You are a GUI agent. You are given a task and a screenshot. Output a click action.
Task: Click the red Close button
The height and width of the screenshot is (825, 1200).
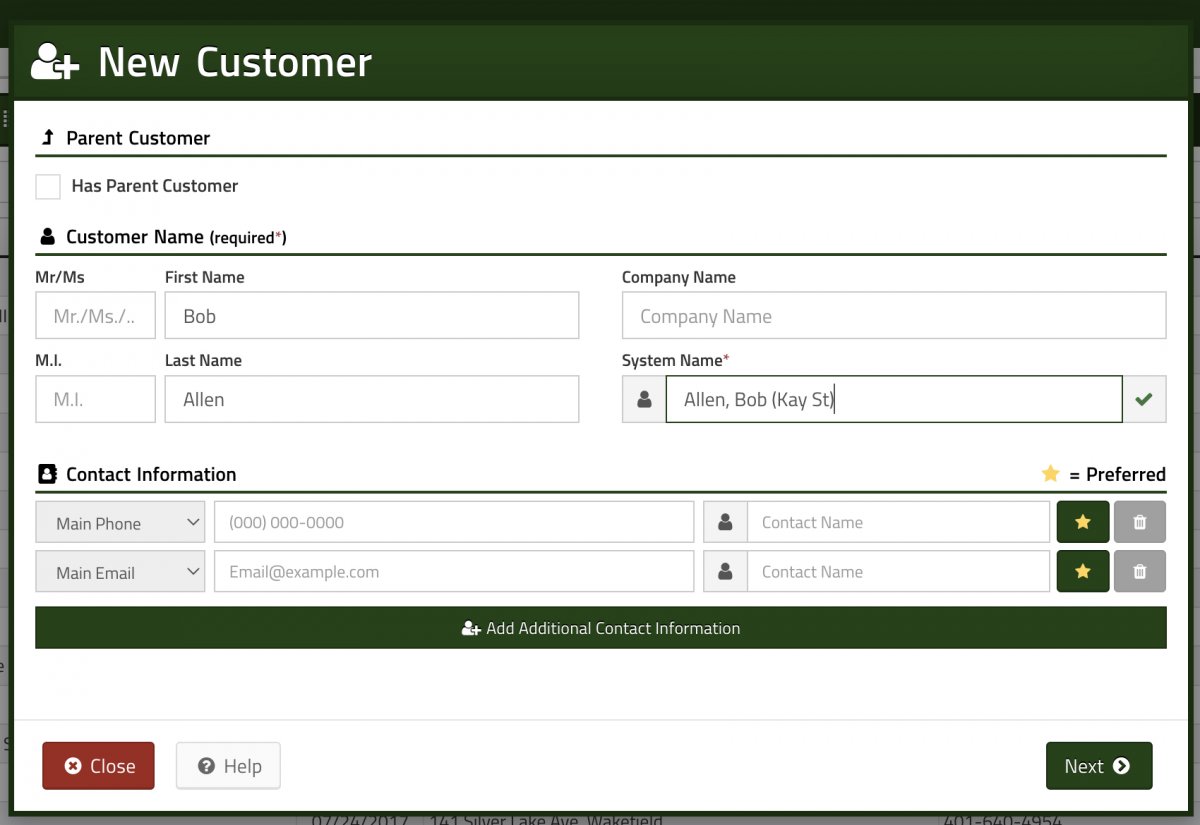click(98, 766)
